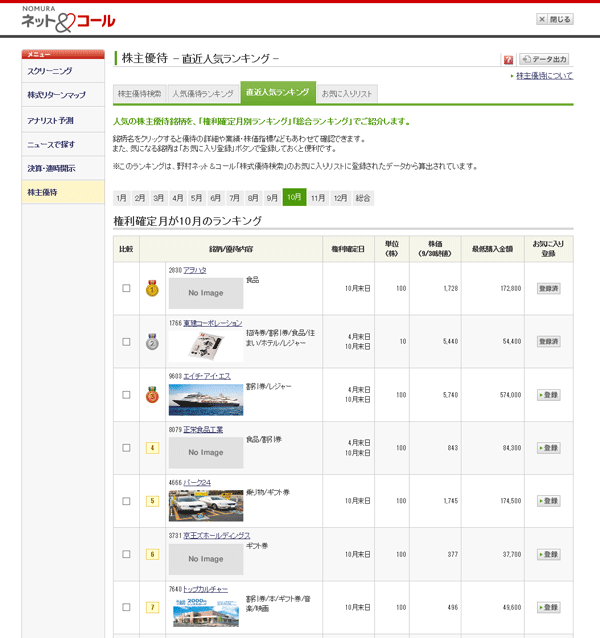Select the 8月 month tab
The height and width of the screenshot is (638, 600).
tap(253, 198)
